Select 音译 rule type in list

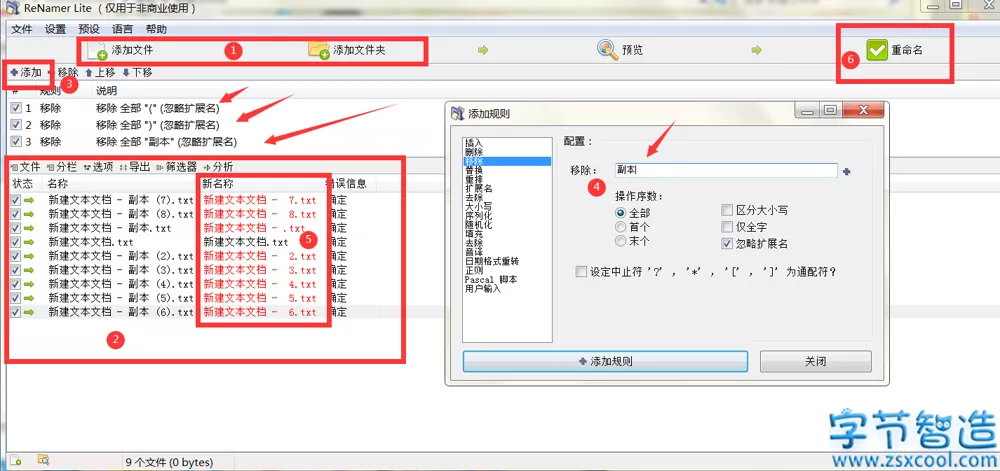coord(508,252)
